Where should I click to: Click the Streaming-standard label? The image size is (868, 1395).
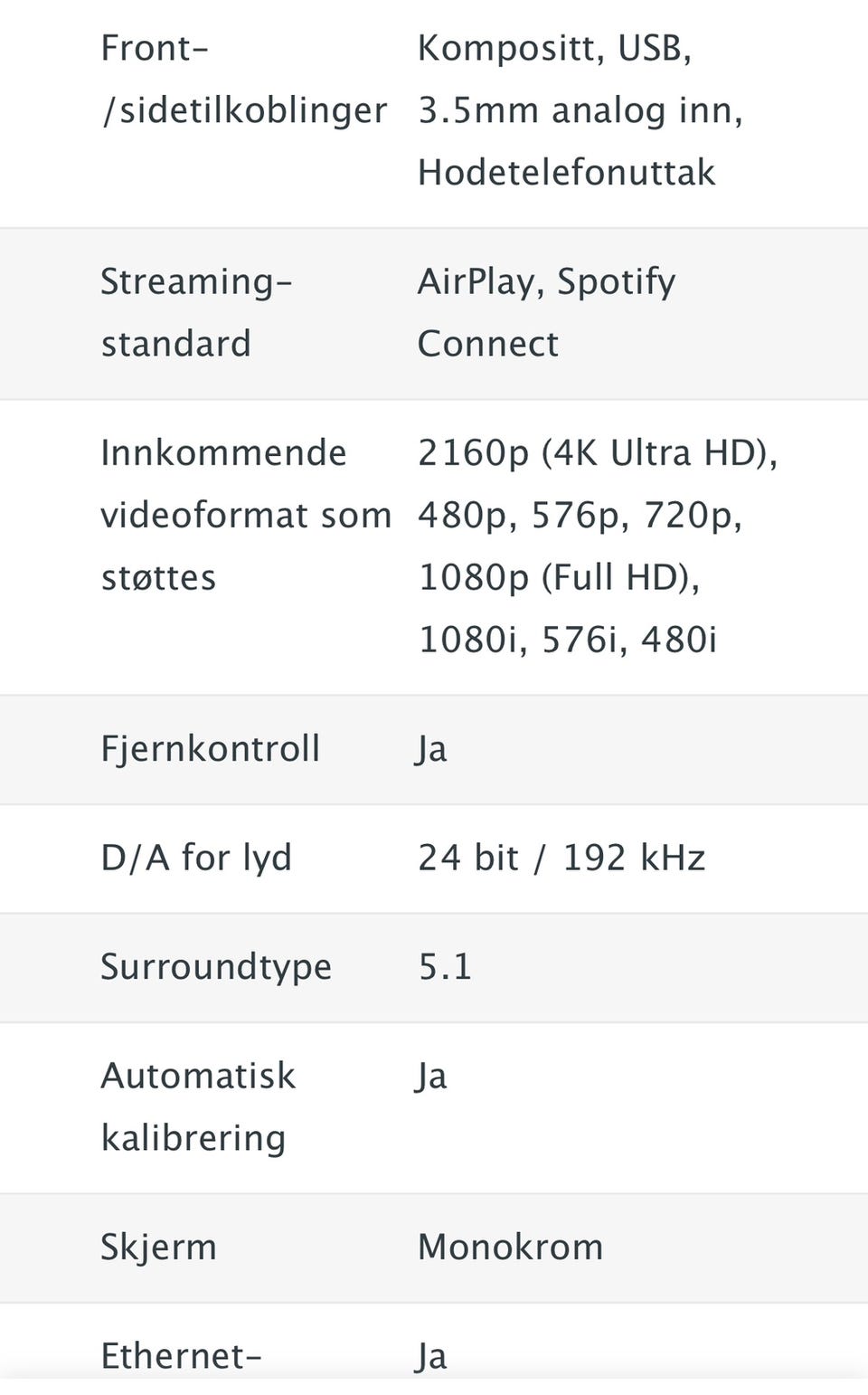click(196, 312)
